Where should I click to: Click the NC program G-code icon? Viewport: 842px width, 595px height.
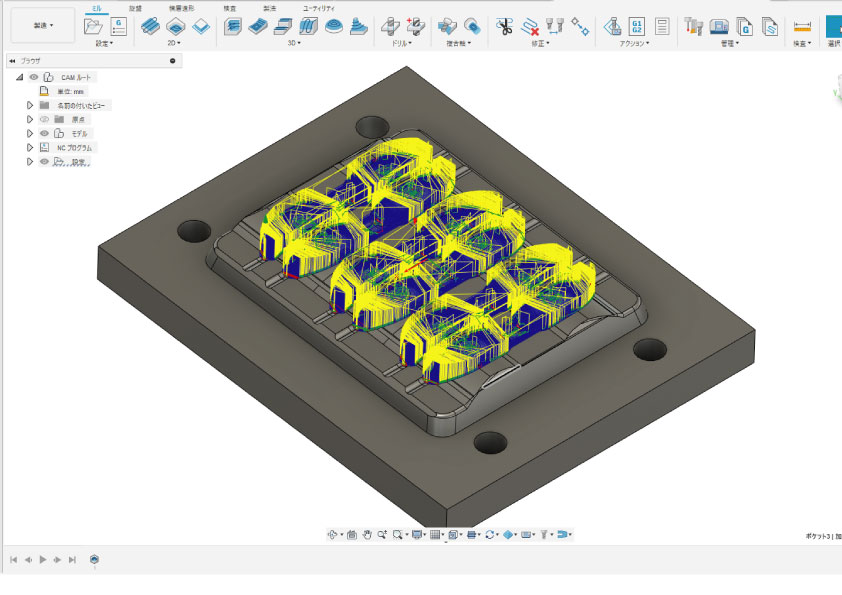click(x=118, y=26)
